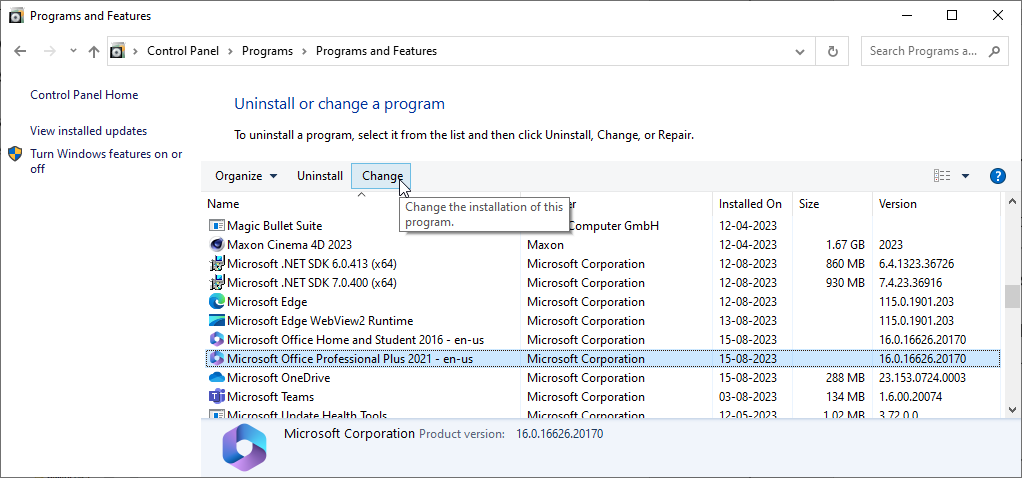Expand the view options dropdown arrow
1022x478 pixels.
tap(965, 176)
